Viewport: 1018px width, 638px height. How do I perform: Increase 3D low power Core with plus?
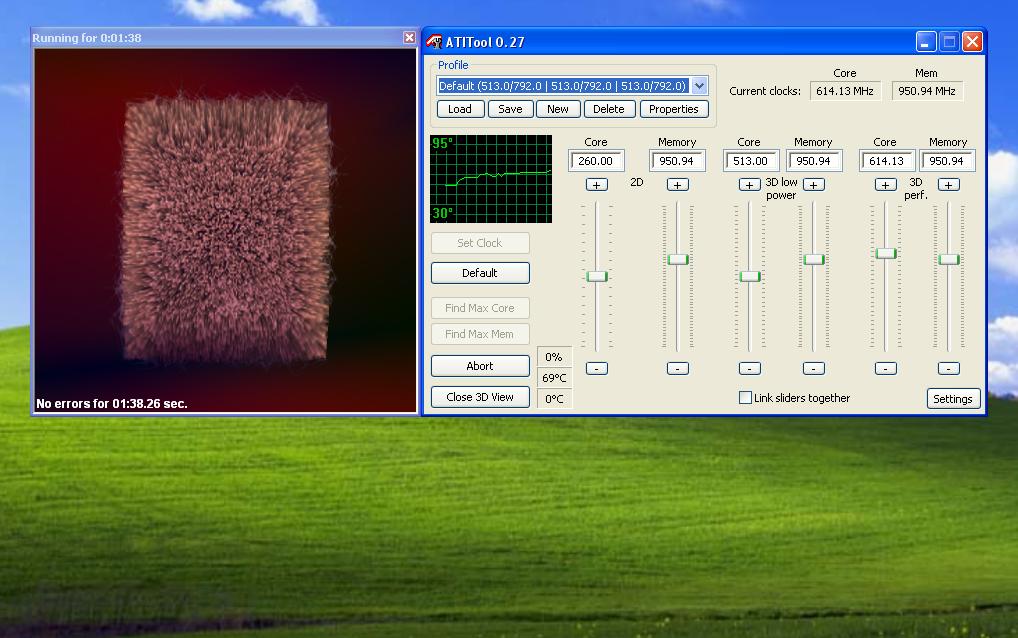(749, 185)
